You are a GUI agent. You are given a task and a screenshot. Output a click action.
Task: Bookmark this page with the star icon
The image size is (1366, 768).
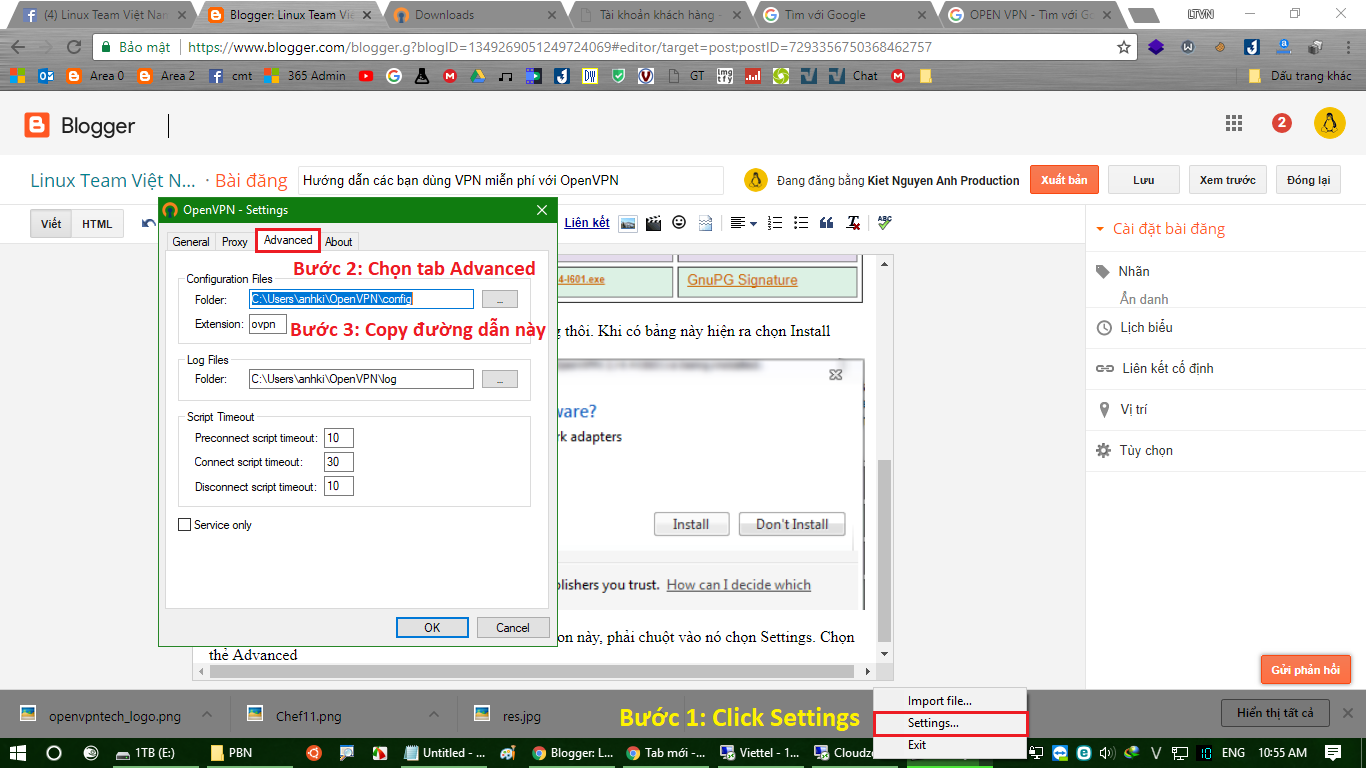[1124, 47]
